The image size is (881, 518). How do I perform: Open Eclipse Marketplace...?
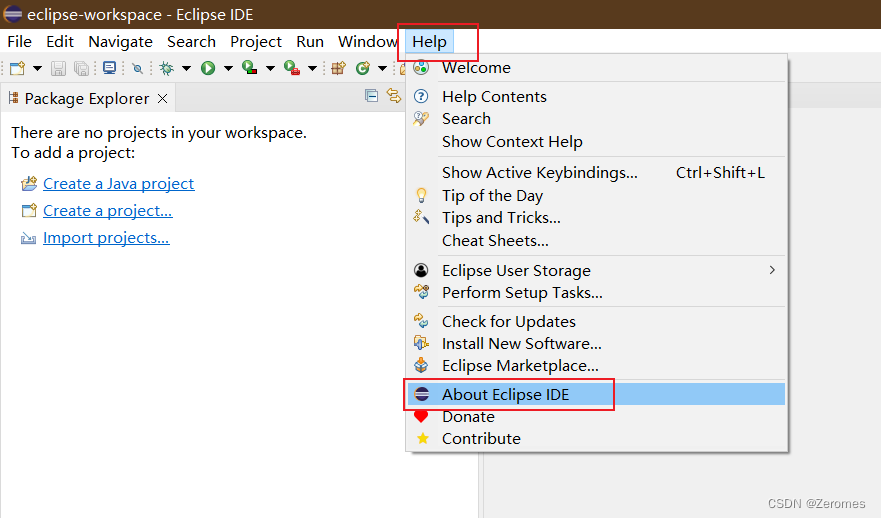coord(596,366)
